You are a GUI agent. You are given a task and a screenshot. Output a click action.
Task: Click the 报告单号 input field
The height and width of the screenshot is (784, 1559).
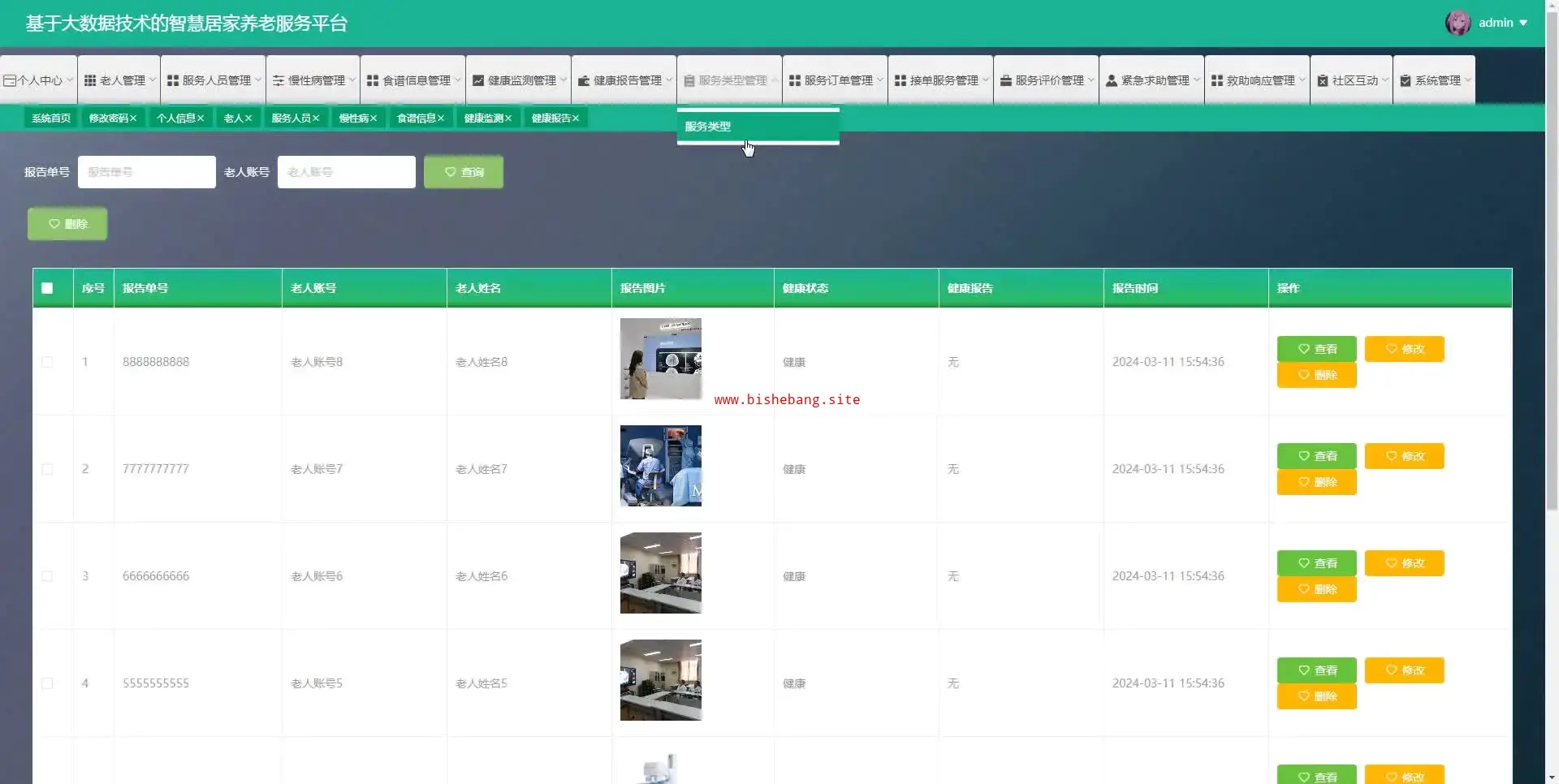(147, 172)
